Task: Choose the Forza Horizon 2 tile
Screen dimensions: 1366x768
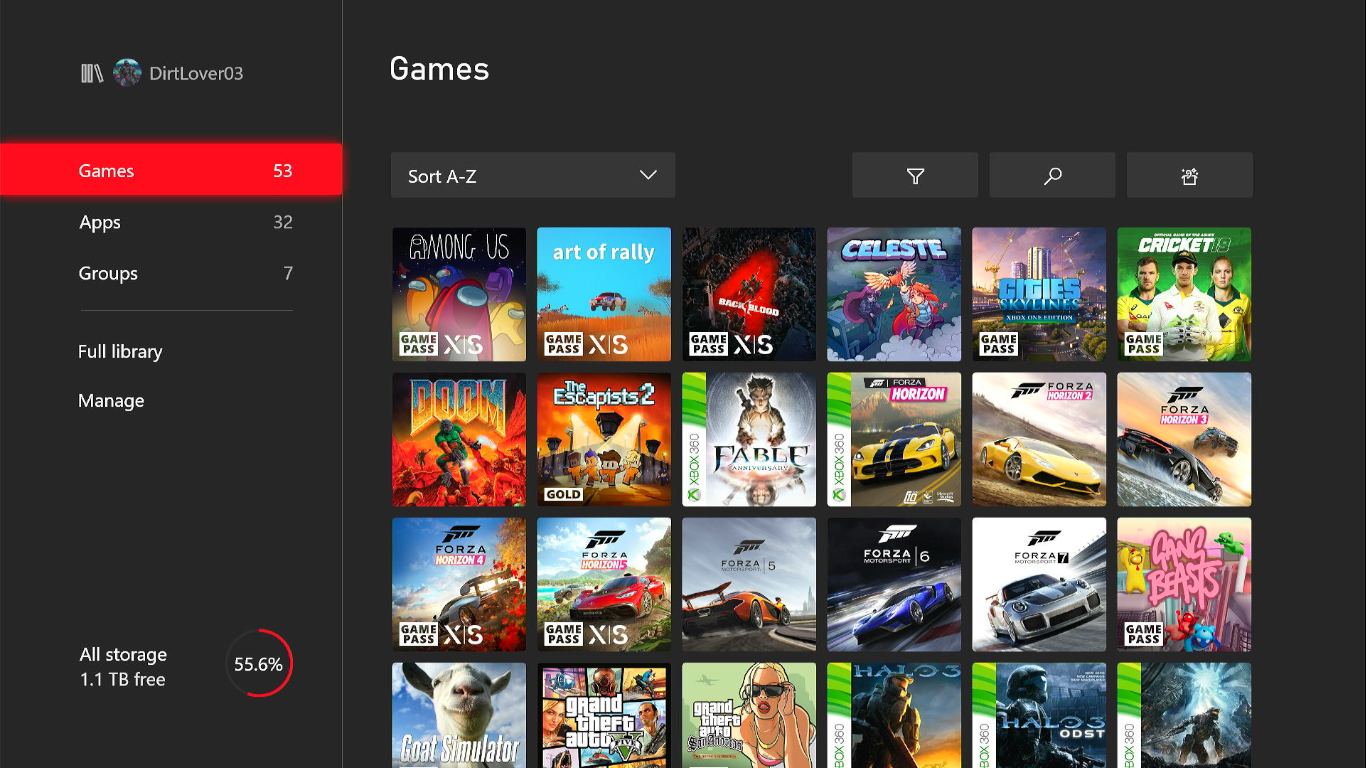Action: click(1039, 439)
